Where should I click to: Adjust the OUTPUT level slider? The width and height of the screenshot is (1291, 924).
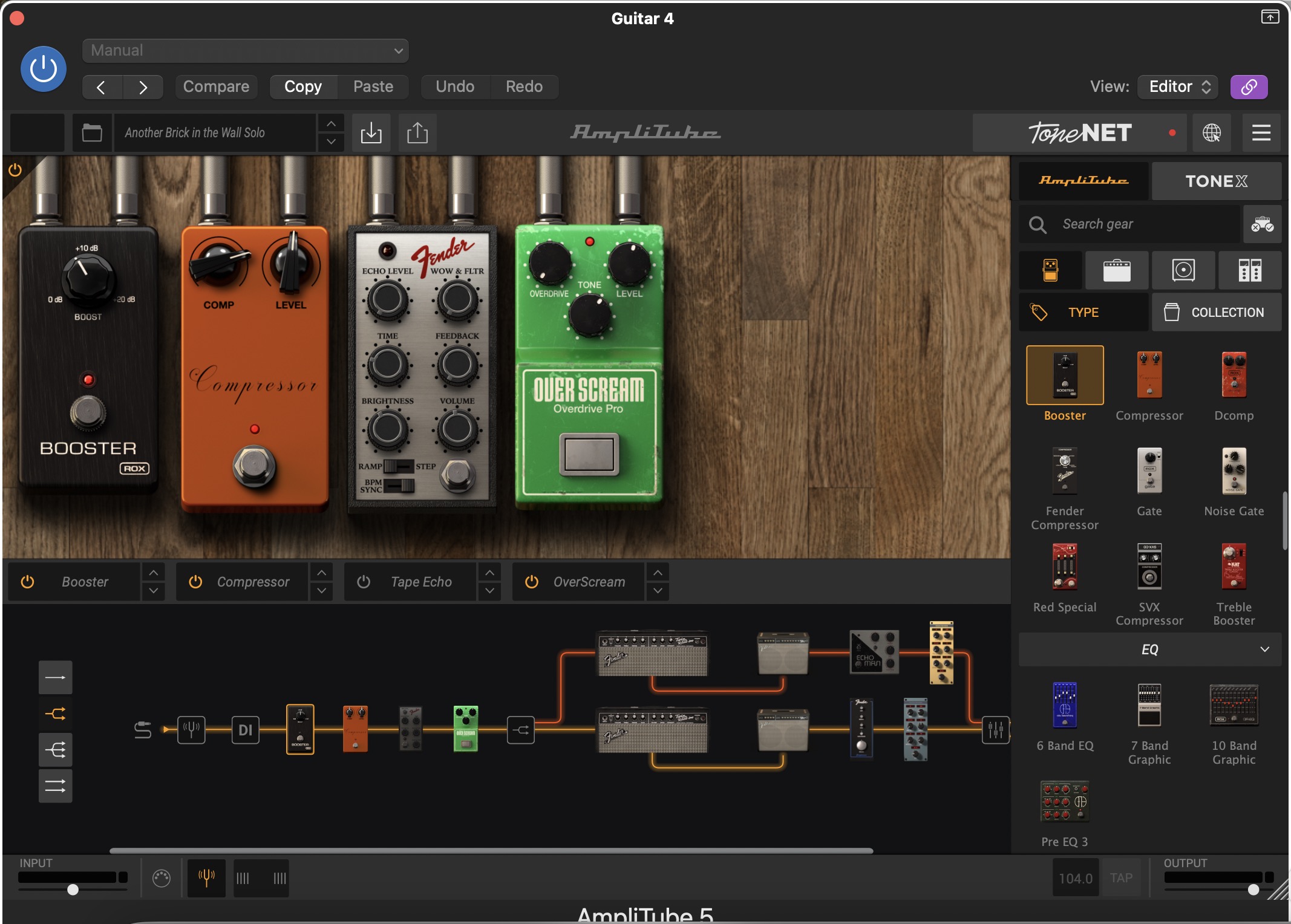coord(1253,890)
